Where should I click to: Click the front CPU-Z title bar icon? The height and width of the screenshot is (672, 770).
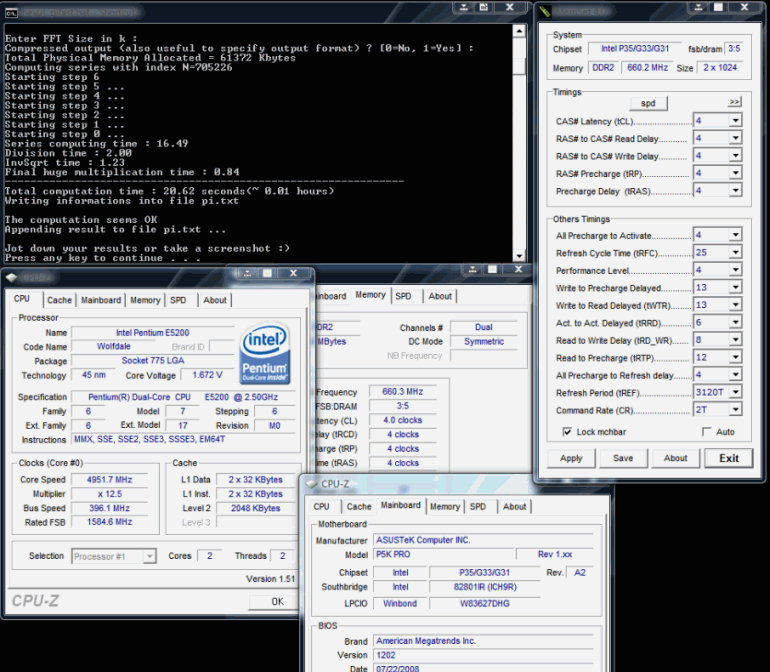11,278
